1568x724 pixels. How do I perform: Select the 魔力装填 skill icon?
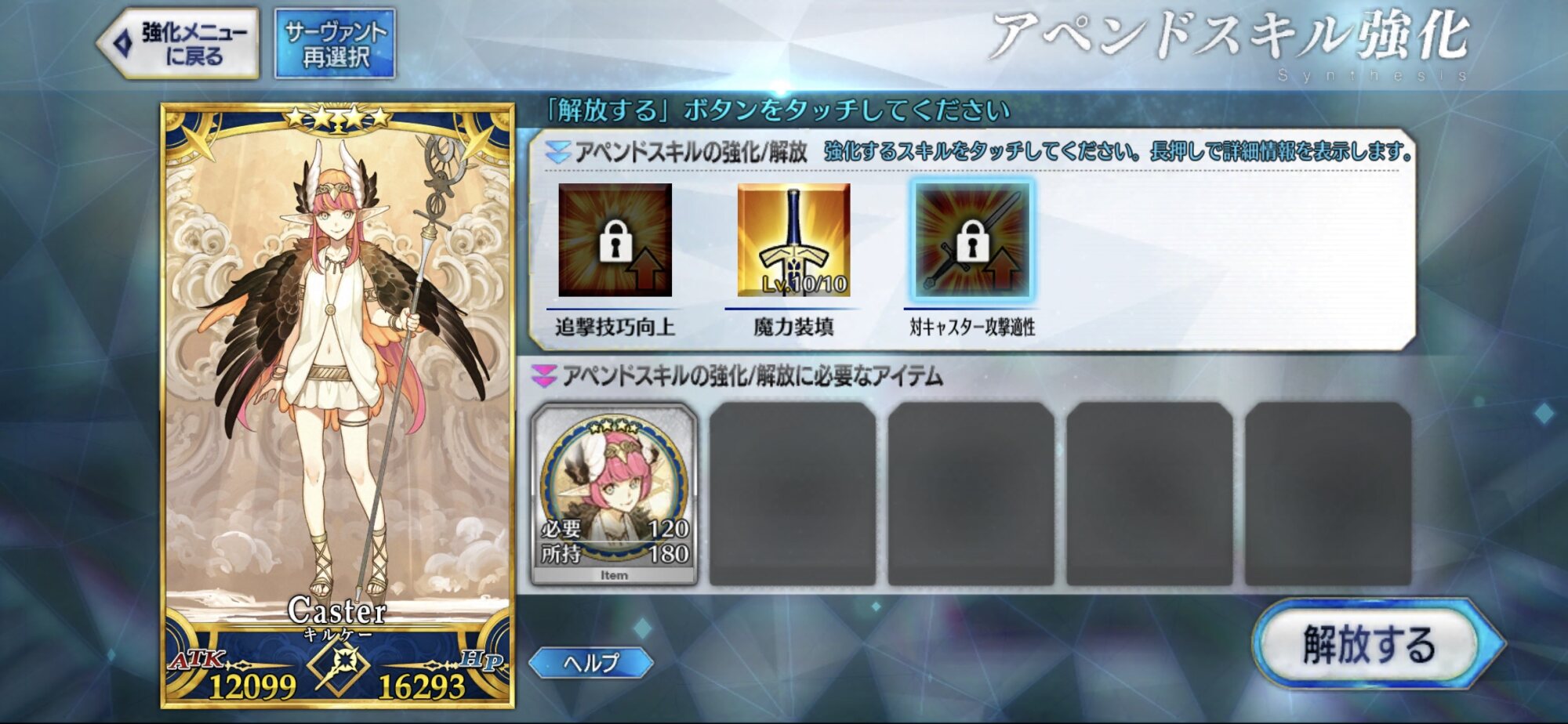793,240
